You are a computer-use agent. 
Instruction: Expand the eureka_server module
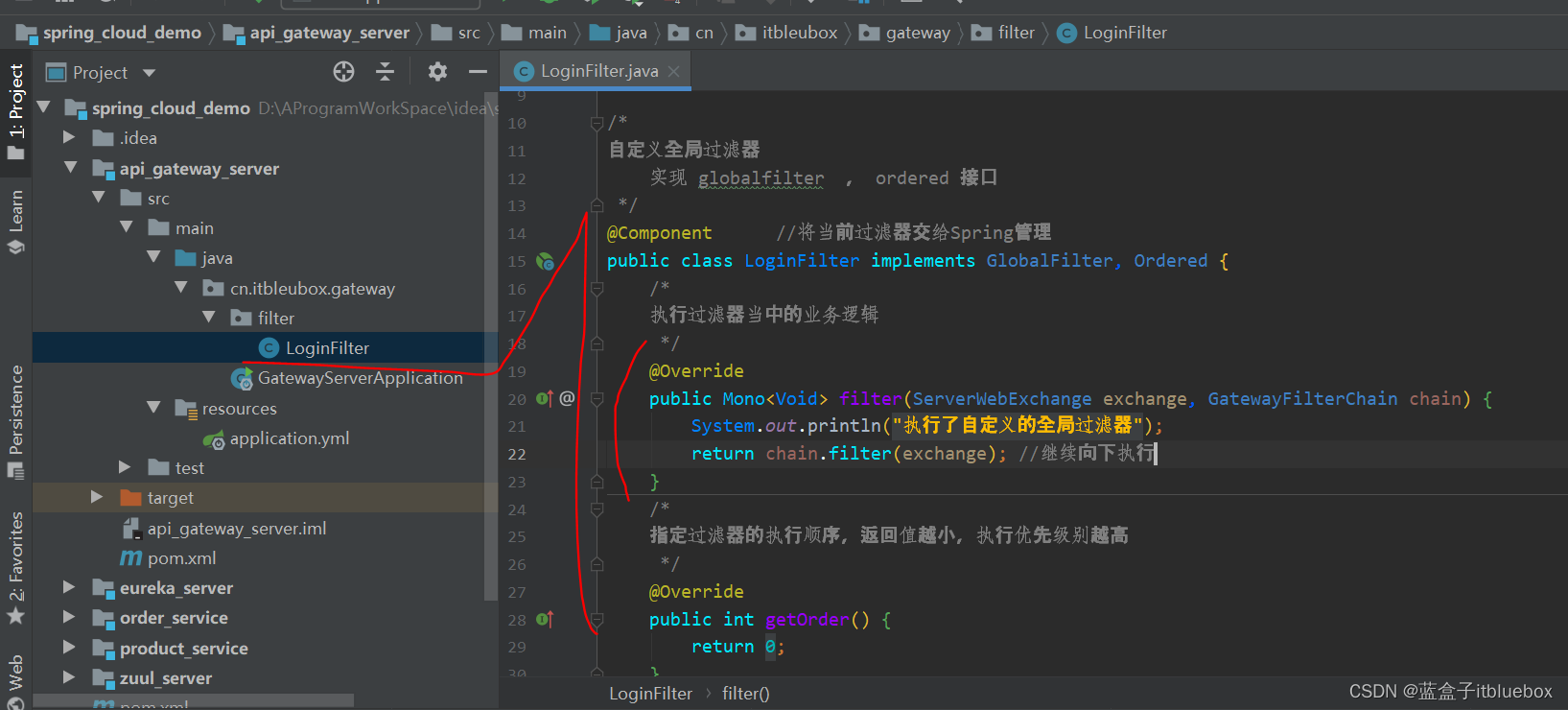(x=69, y=586)
